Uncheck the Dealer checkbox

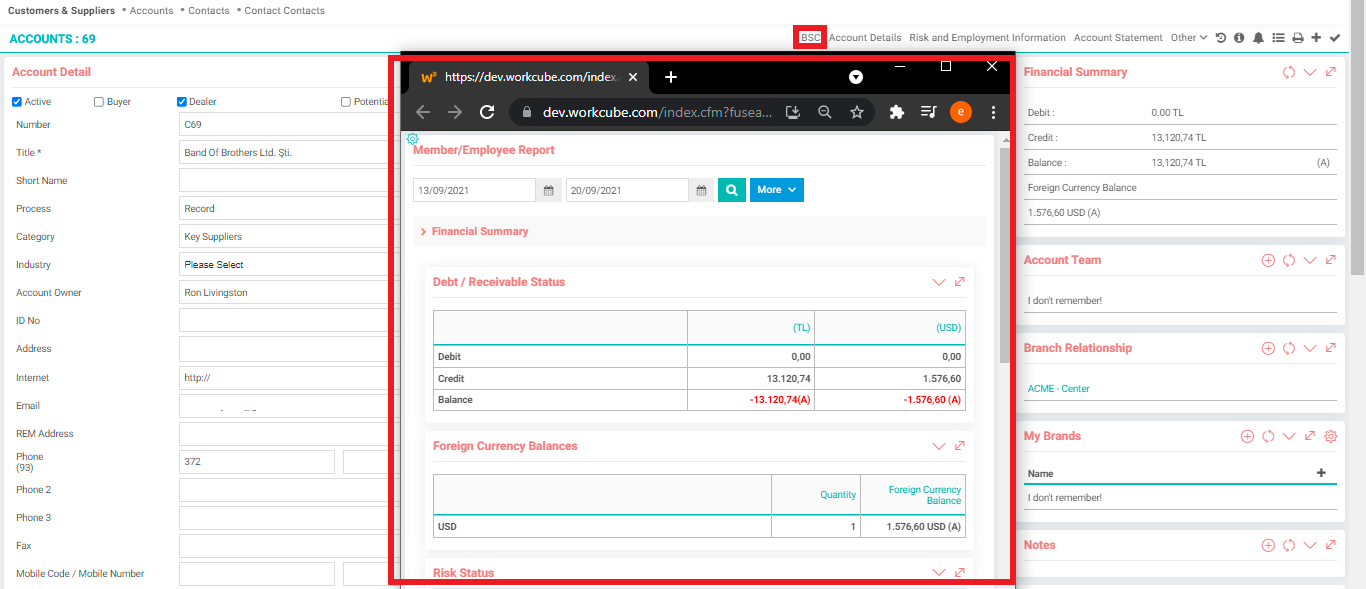[182, 102]
